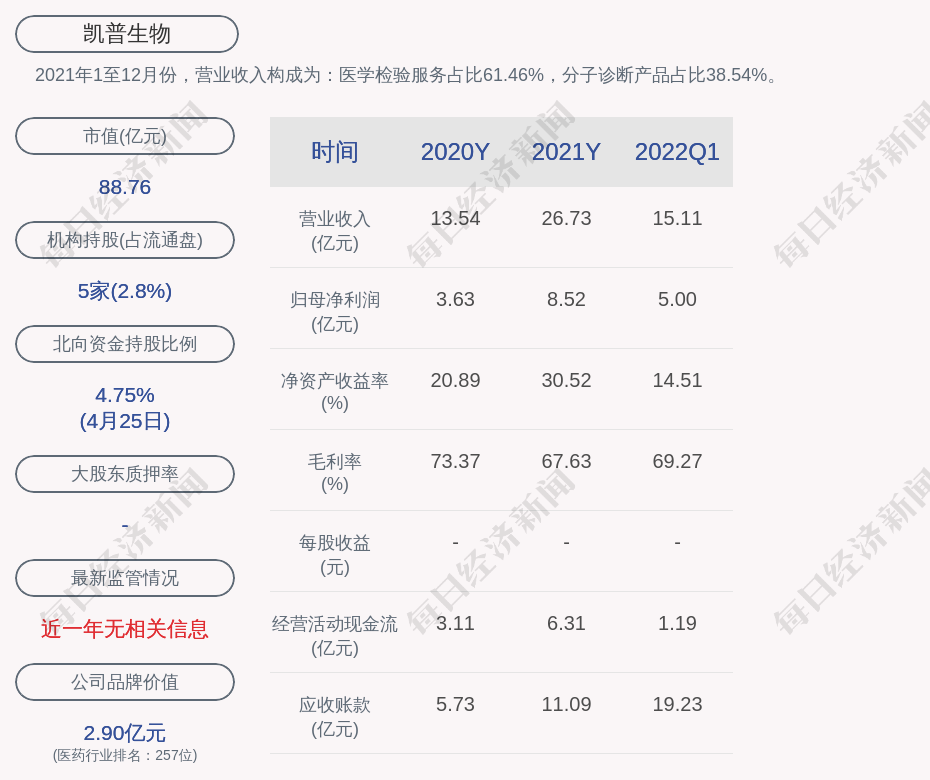The image size is (930, 780).
Task: Click the 归母净利润(亿元) row label
Action: coord(335,311)
